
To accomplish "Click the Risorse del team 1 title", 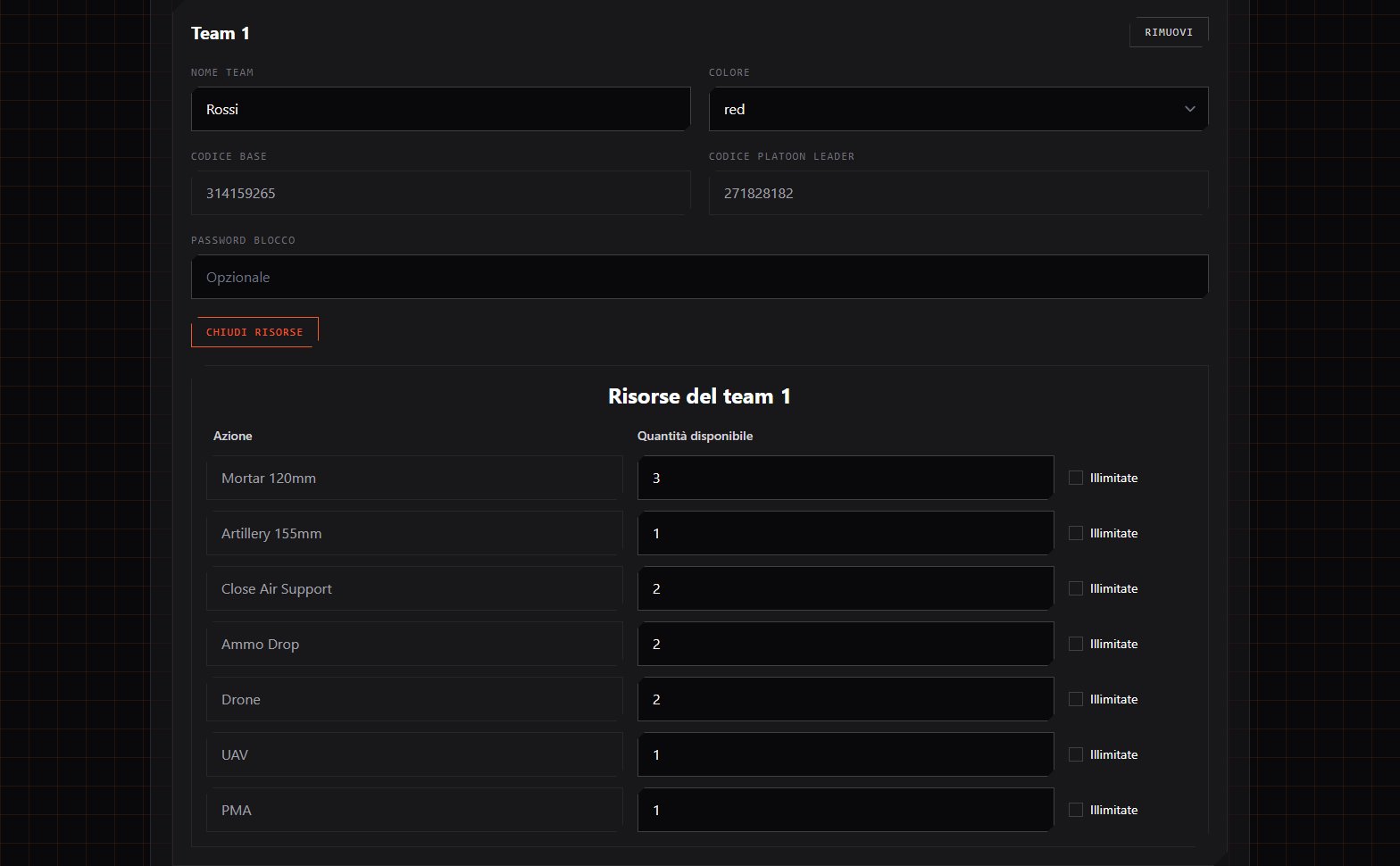I will (x=700, y=396).
